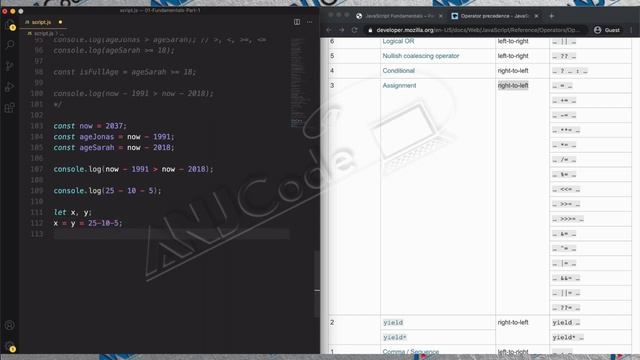Close the Operator precedence browser tab

[536, 16]
